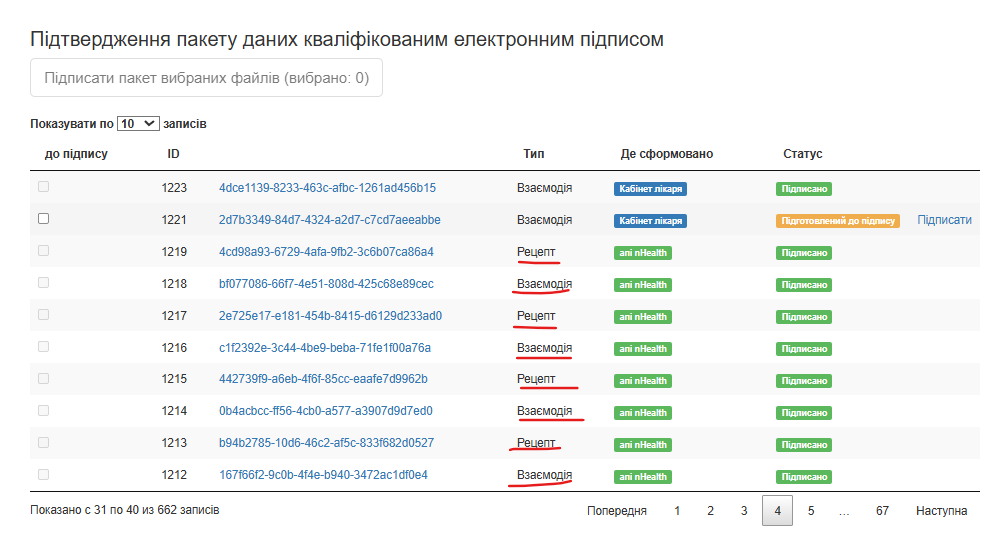Image resolution: width=984 pixels, height=533 pixels.
Task: Click the 'Підписати' link for record 1221
Action: pos(944,220)
